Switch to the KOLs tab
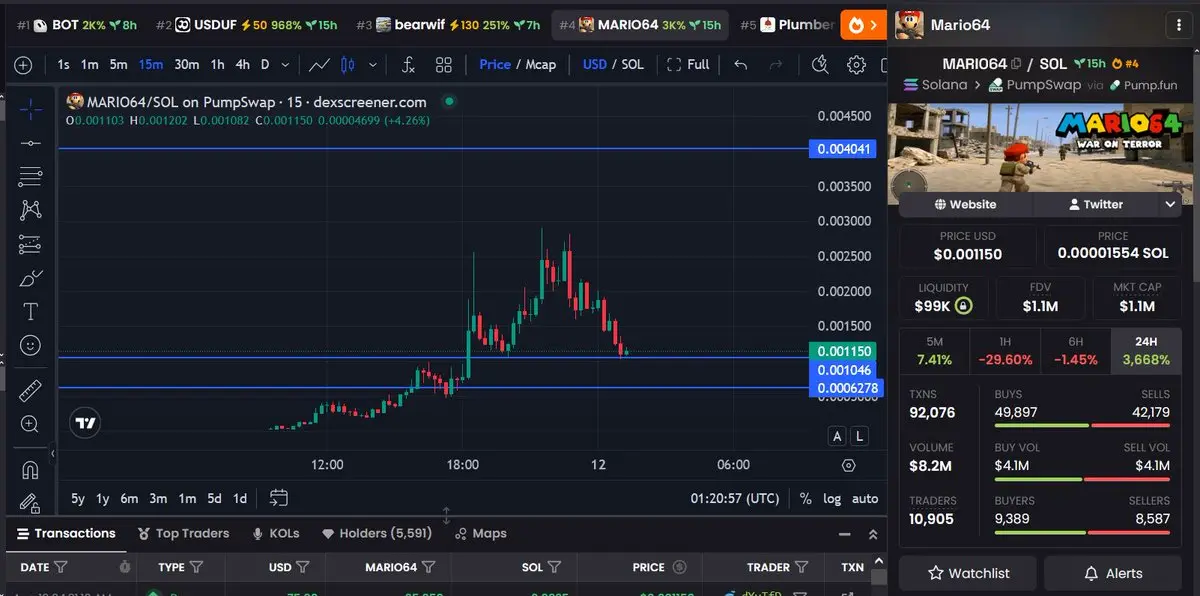The width and height of the screenshot is (1200, 596). (x=276, y=534)
